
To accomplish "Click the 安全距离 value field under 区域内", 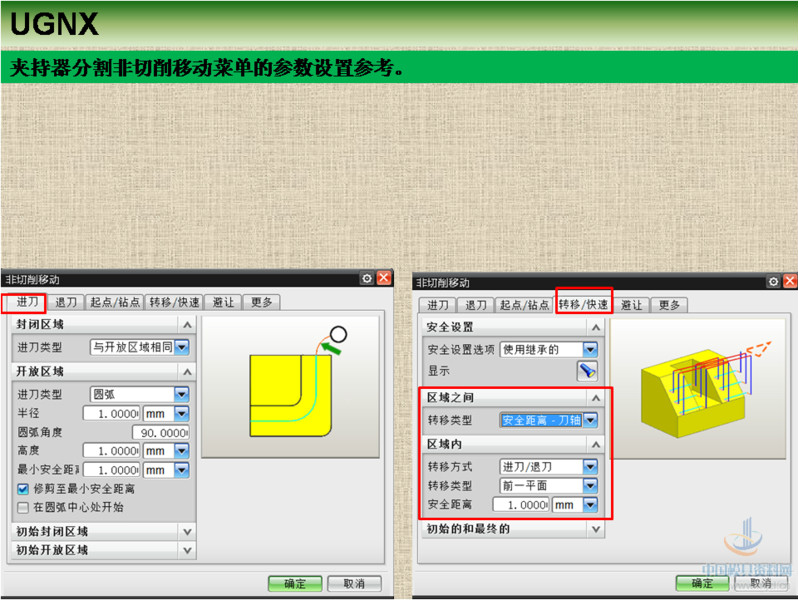I will pos(523,505).
